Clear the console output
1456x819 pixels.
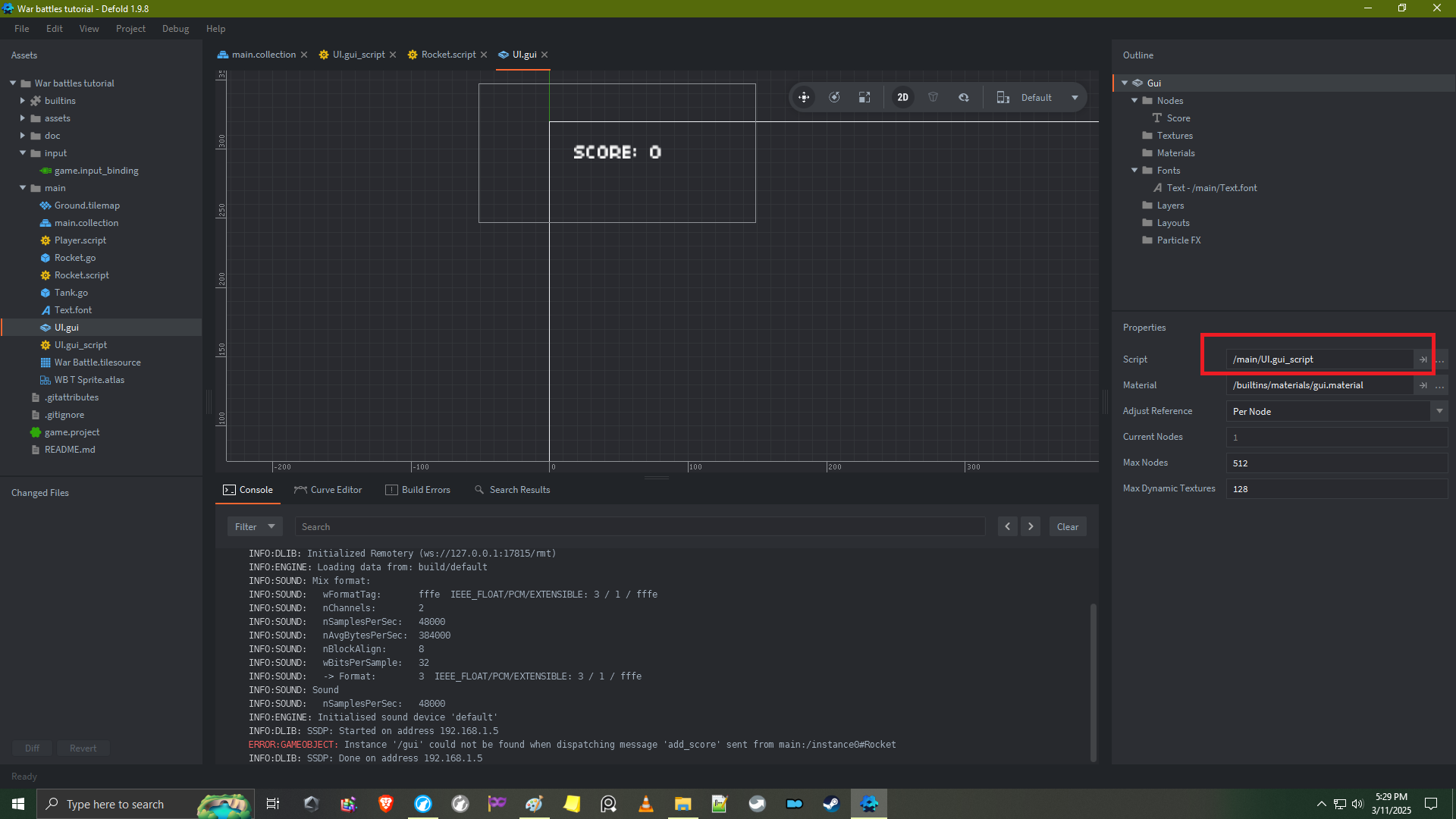[x=1067, y=526]
